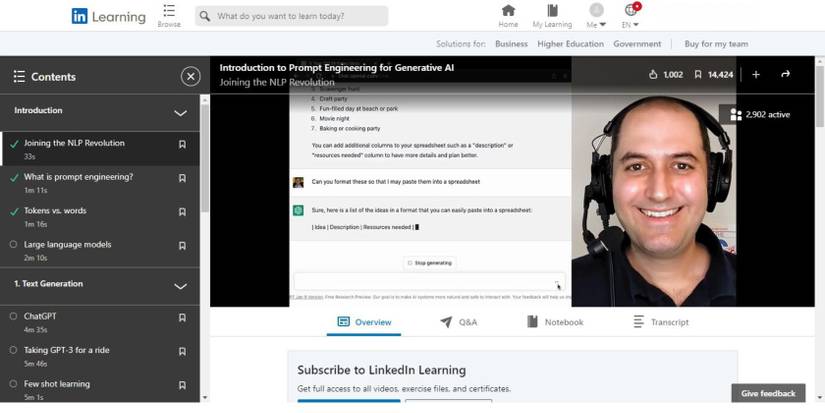The height and width of the screenshot is (413, 825).
Task: Save the course with bookmark 14,424 icon
Action: click(x=698, y=75)
